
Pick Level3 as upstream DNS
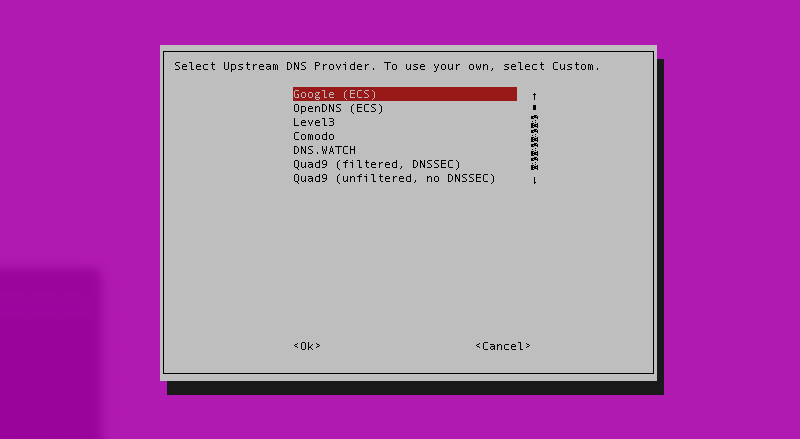[313, 122]
